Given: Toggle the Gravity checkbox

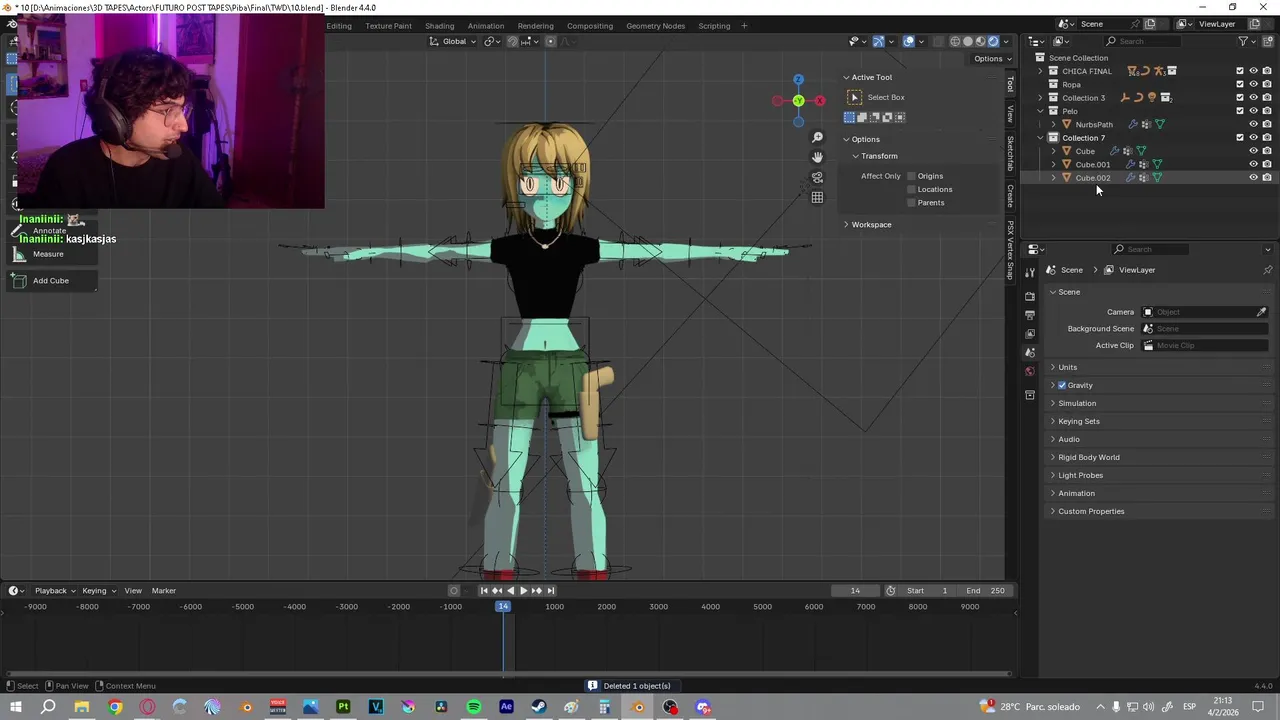Looking at the screenshot, I should point(1062,385).
